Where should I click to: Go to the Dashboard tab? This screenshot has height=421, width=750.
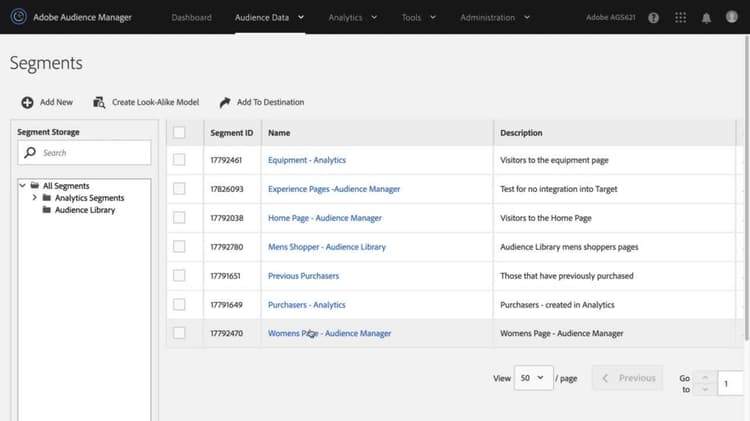pos(192,18)
